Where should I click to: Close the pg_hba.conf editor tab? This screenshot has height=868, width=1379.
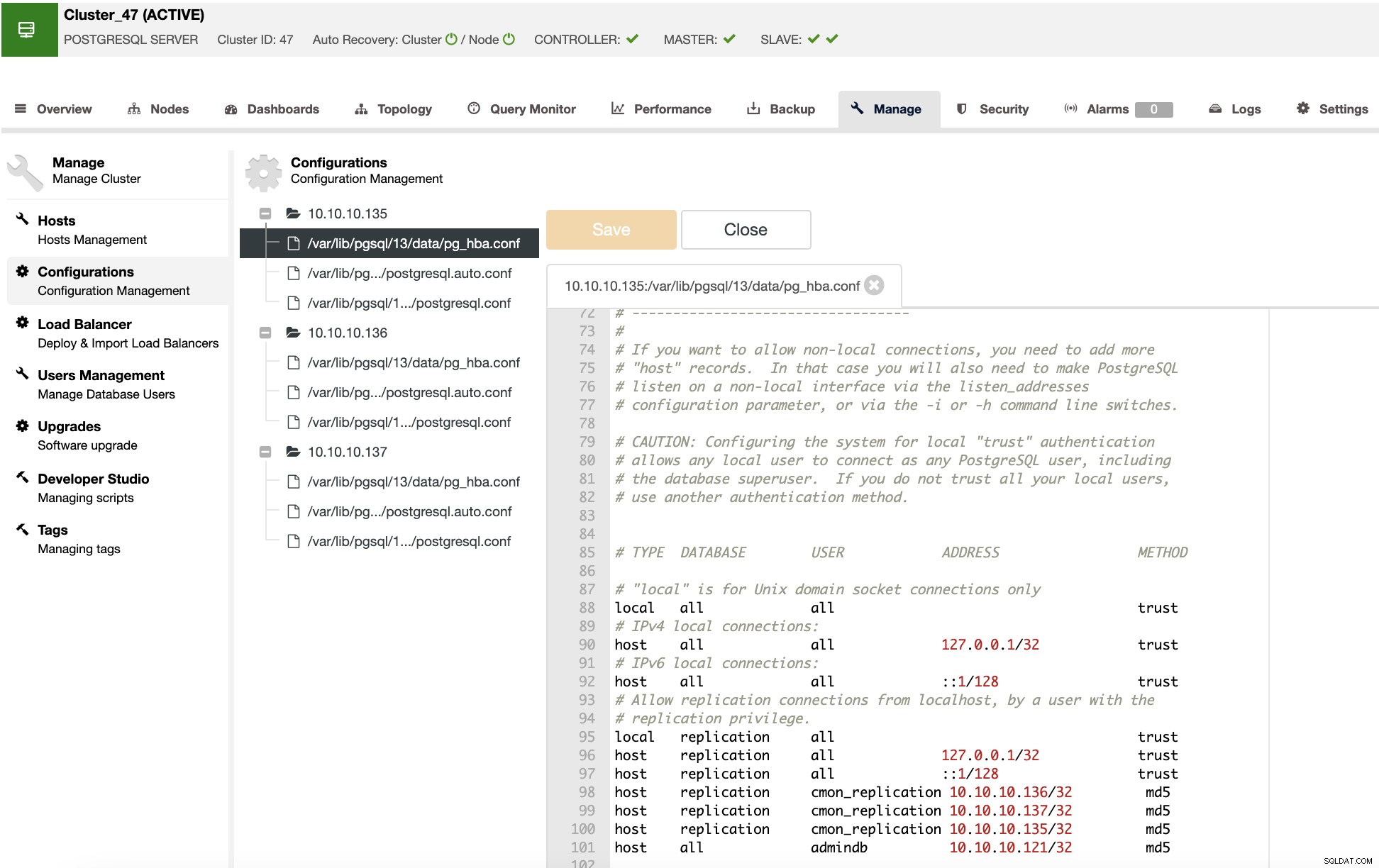[875, 285]
